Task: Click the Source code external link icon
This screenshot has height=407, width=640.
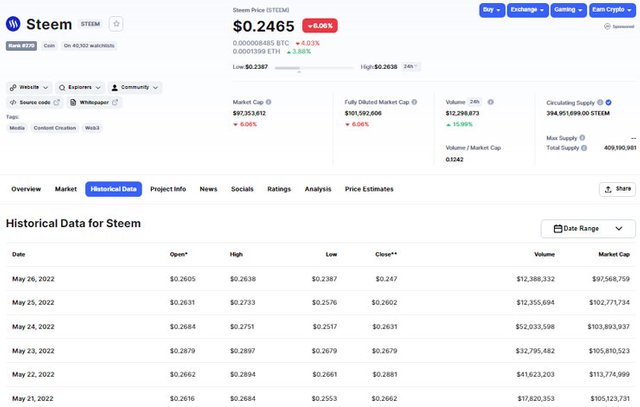Action: point(56,102)
